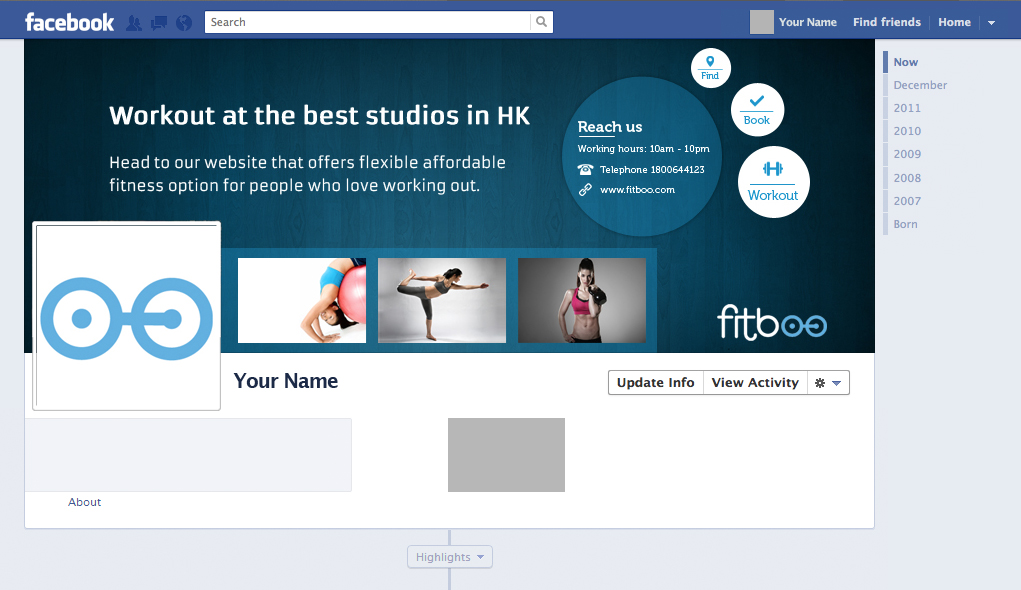Click the search magnifier button
This screenshot has width=1021, height=590.
pyautogui.click(x=542, y=21)
